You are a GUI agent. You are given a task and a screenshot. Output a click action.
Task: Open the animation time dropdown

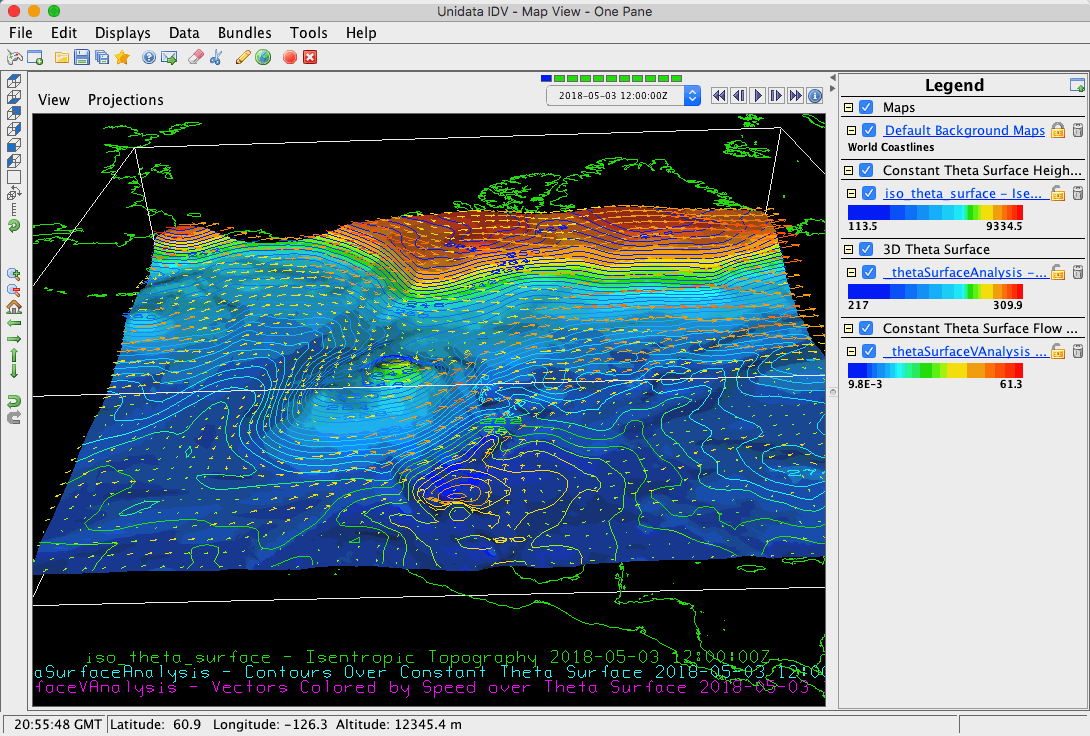point(692,96)
